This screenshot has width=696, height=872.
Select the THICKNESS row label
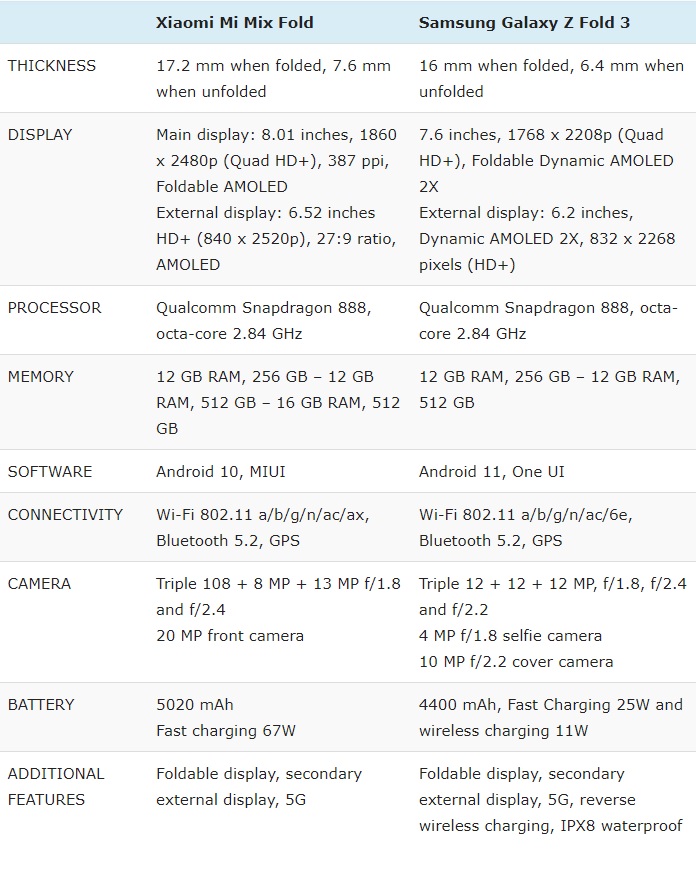pos(52,66)
